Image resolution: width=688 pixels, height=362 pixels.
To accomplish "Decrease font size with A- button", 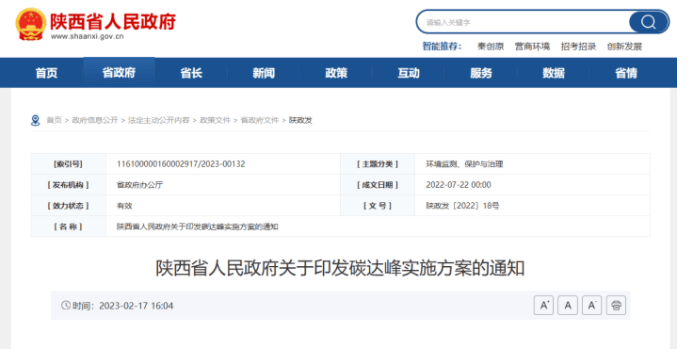I will (592, 305).
